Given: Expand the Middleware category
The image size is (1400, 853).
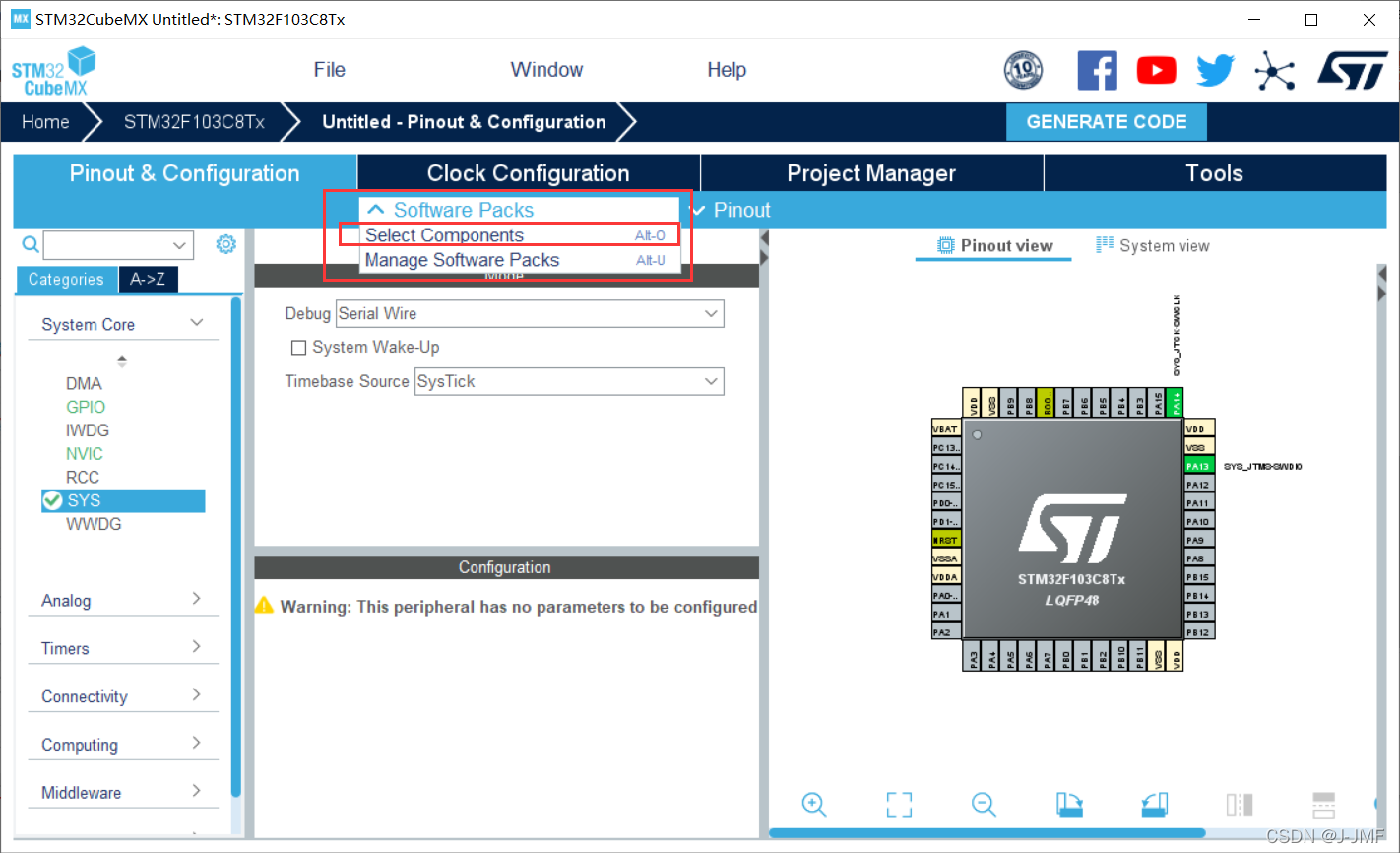Looking at the screenshot, I should (123, 792).
